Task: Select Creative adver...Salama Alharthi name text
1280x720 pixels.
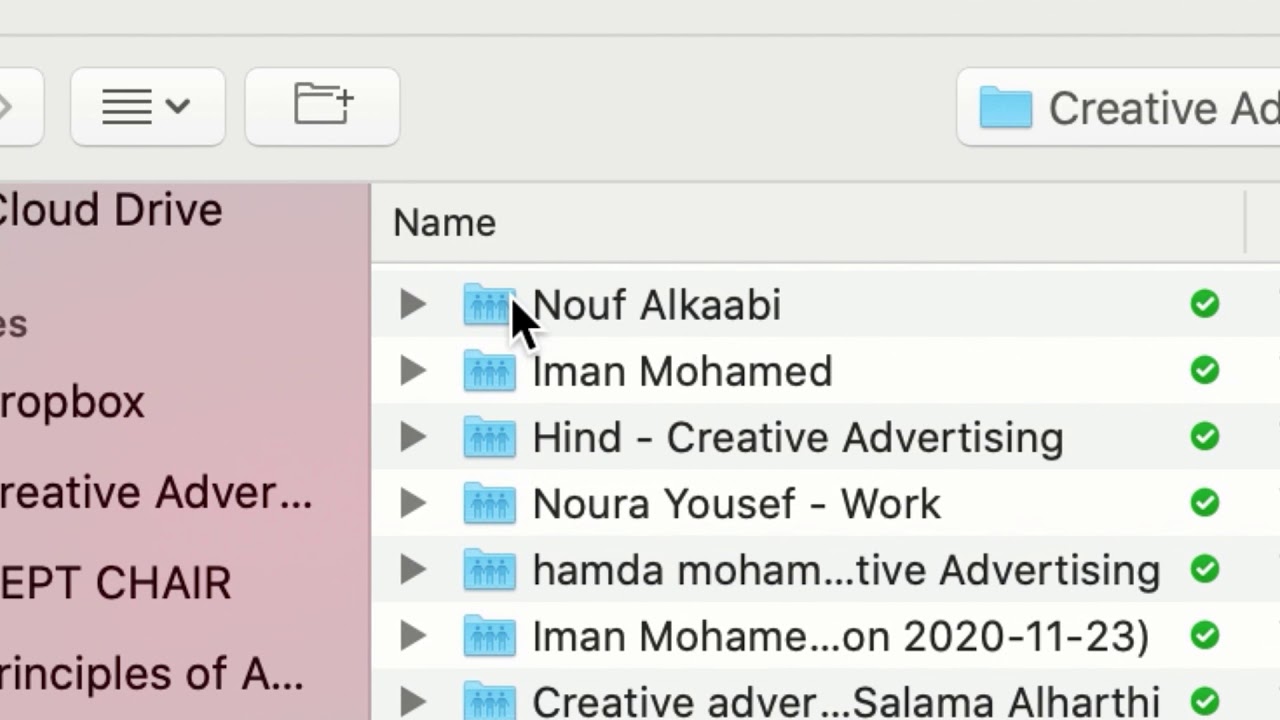Action: click(x=846, y=702)
